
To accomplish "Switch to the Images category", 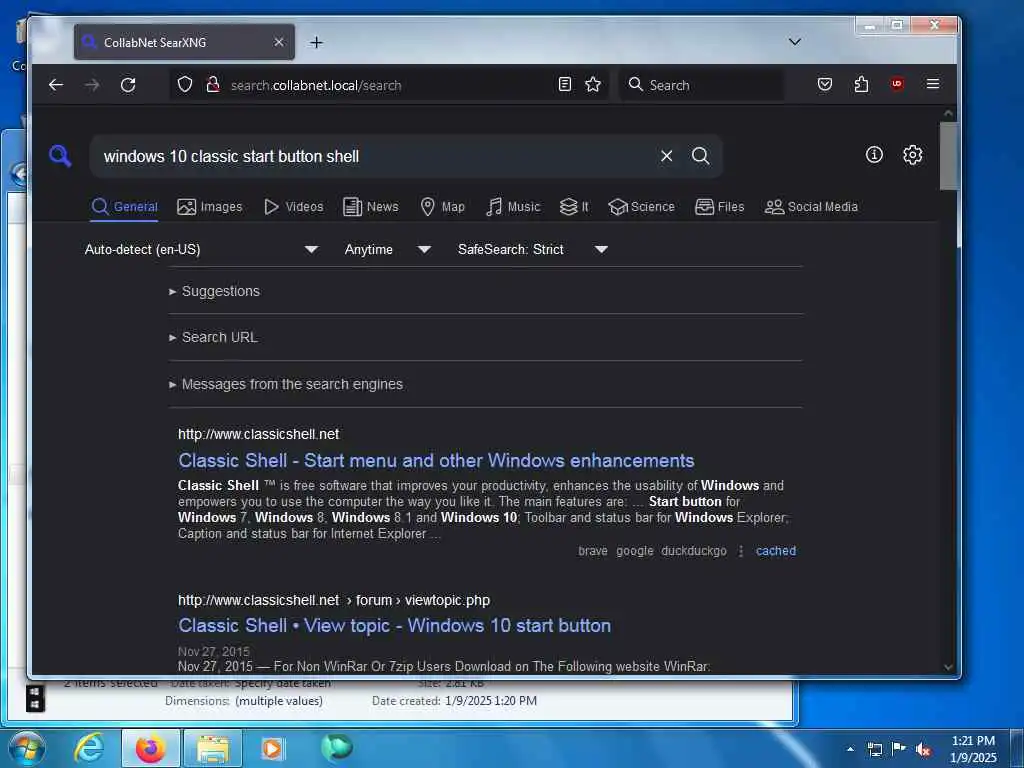I will 210,207.
